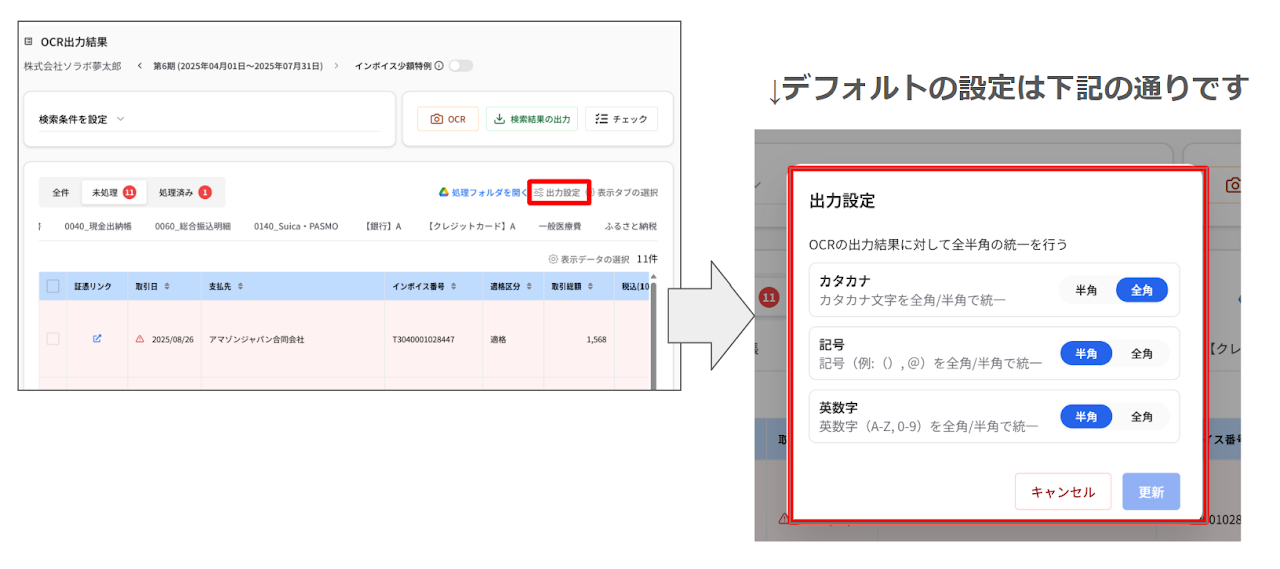Image resolution: width=1280 pixels, height=569 pixels.
Task: Select the 処理済み tab
Action: 185,192
